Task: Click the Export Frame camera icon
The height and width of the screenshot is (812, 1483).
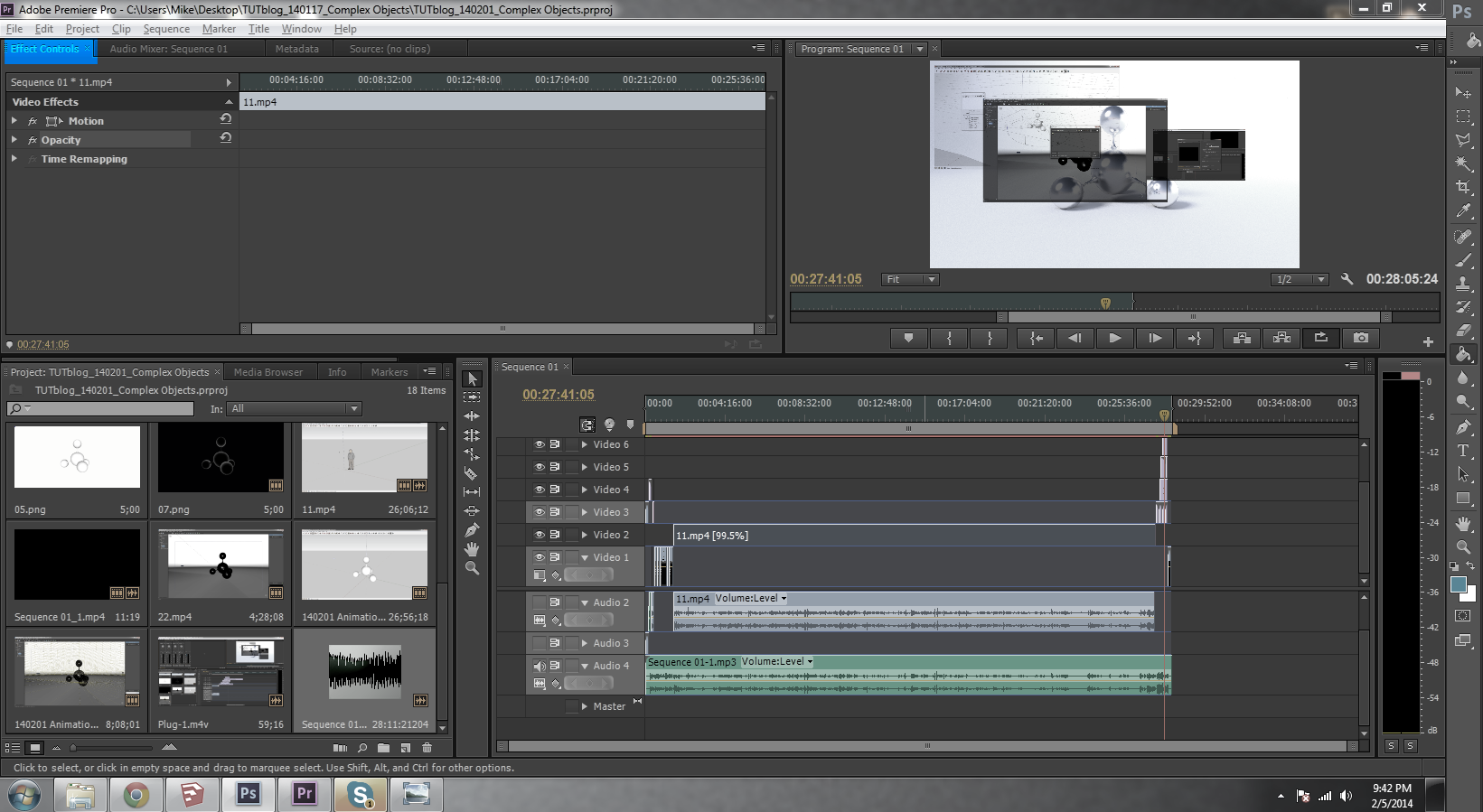Action: coord(1360,338)
